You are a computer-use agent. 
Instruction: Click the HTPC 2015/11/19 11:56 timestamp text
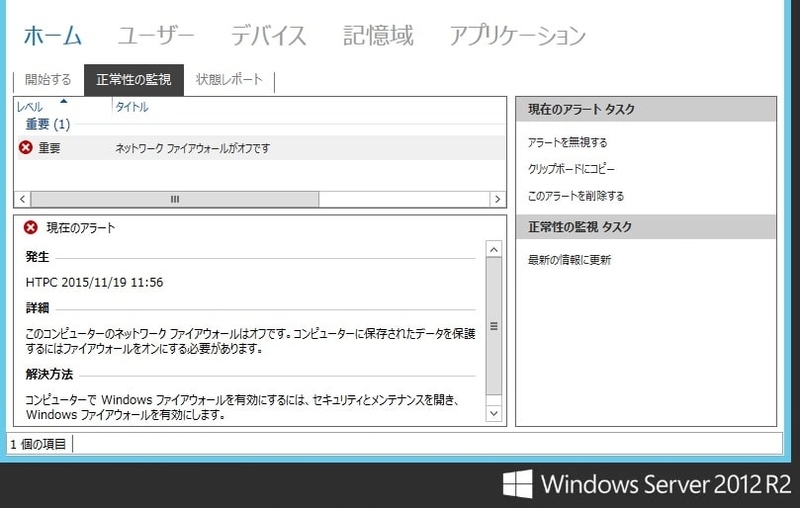[x=94, y=283]
